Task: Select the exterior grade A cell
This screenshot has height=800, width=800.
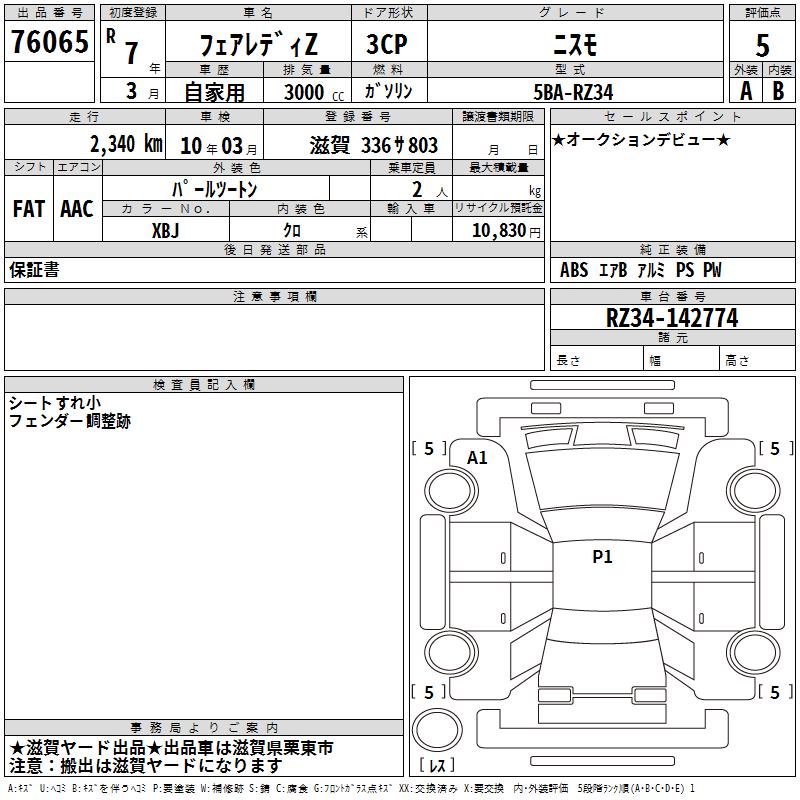Action: pos(745,90)
